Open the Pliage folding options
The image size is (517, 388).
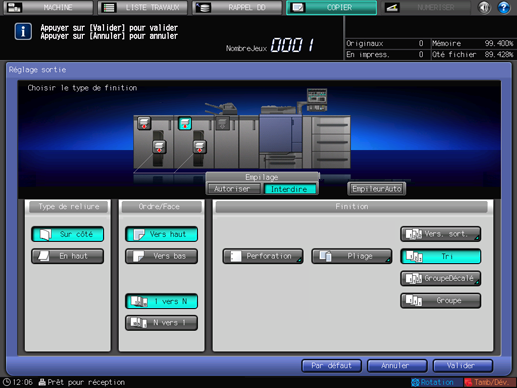352,256
